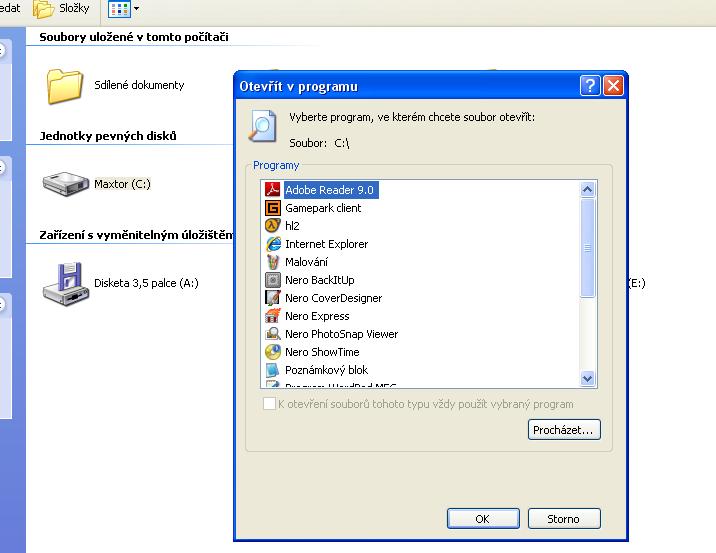Viewport: 716px width, 553px height.
Task: Open the Sdílené dokumenty folder icon
Action: (64, 86)
